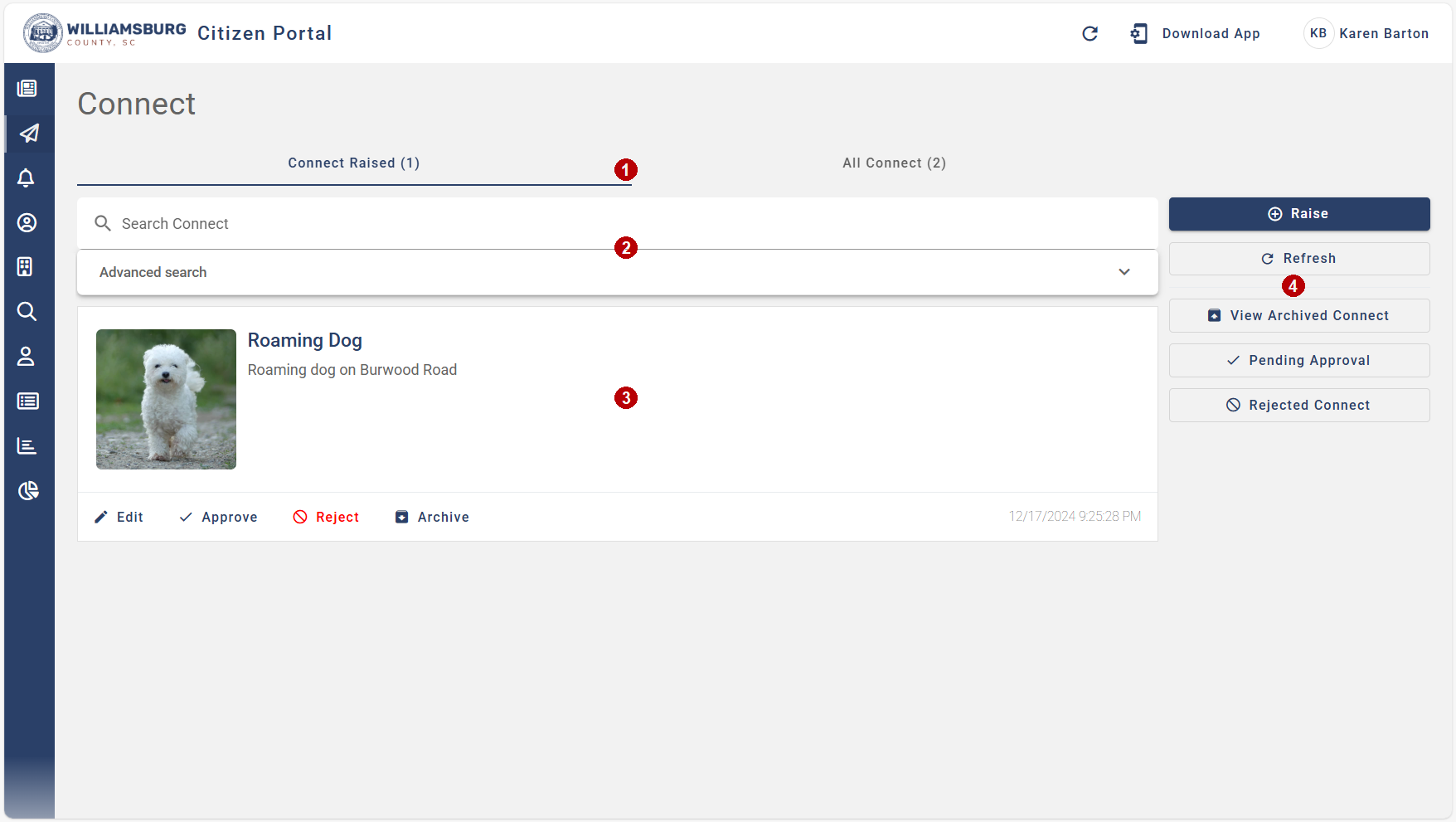Expand the Advanced search chevron
The width and height of the screenshot is (1456, 822).
(1124, 272)
